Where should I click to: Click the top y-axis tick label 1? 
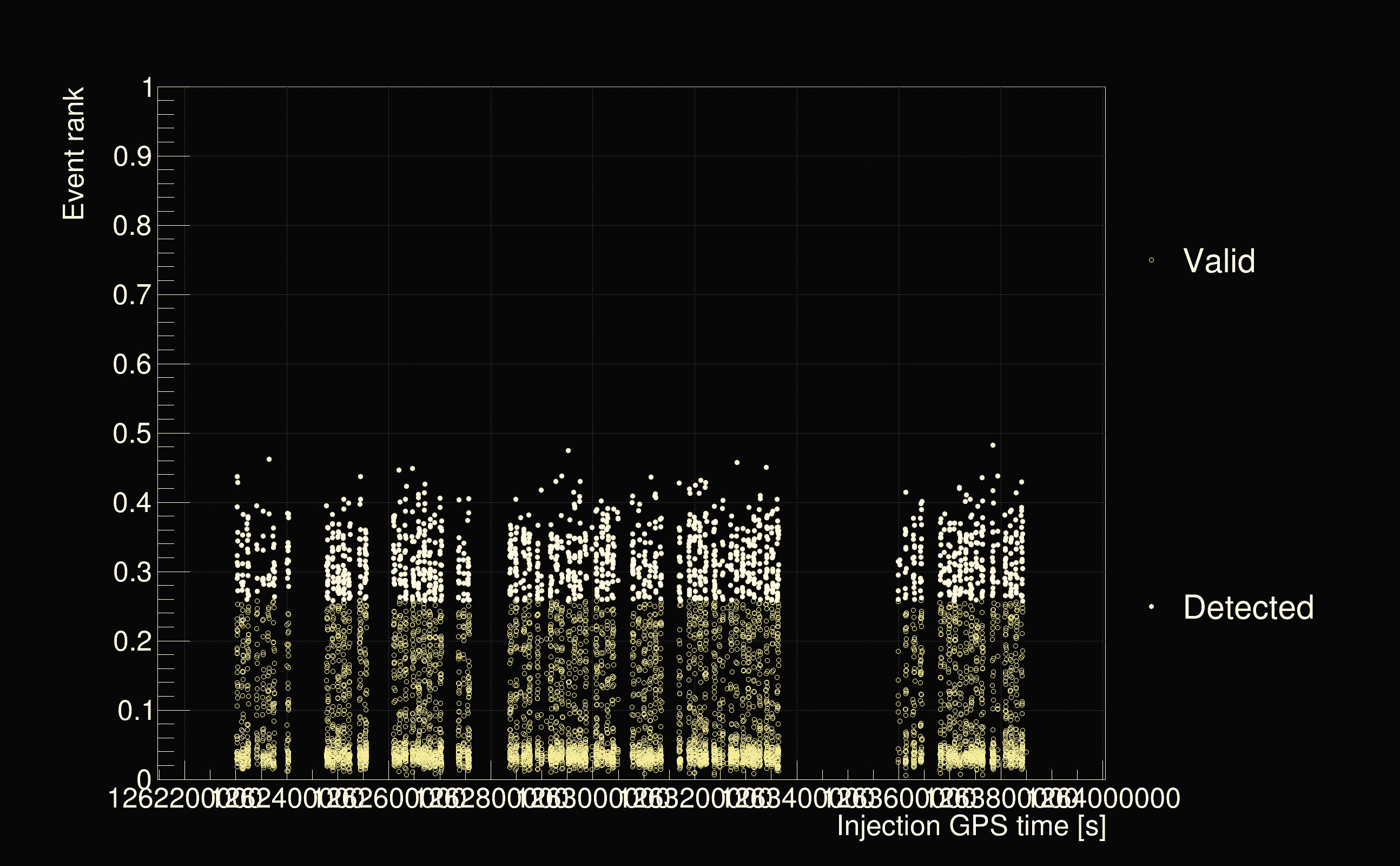[x=148, y=88]
